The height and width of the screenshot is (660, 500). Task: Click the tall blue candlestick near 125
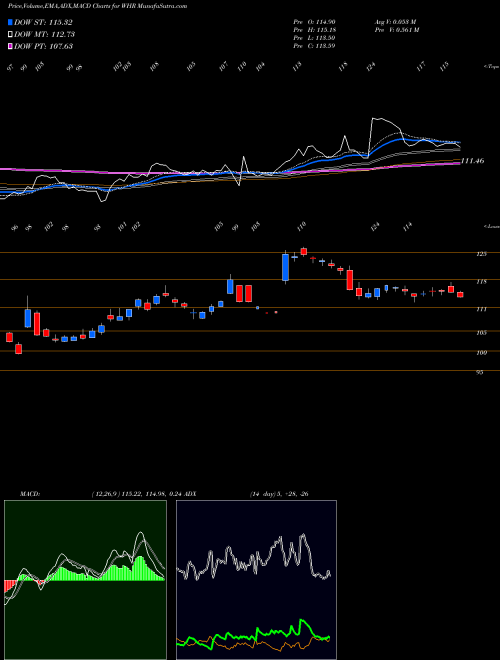tap(285, 267)
